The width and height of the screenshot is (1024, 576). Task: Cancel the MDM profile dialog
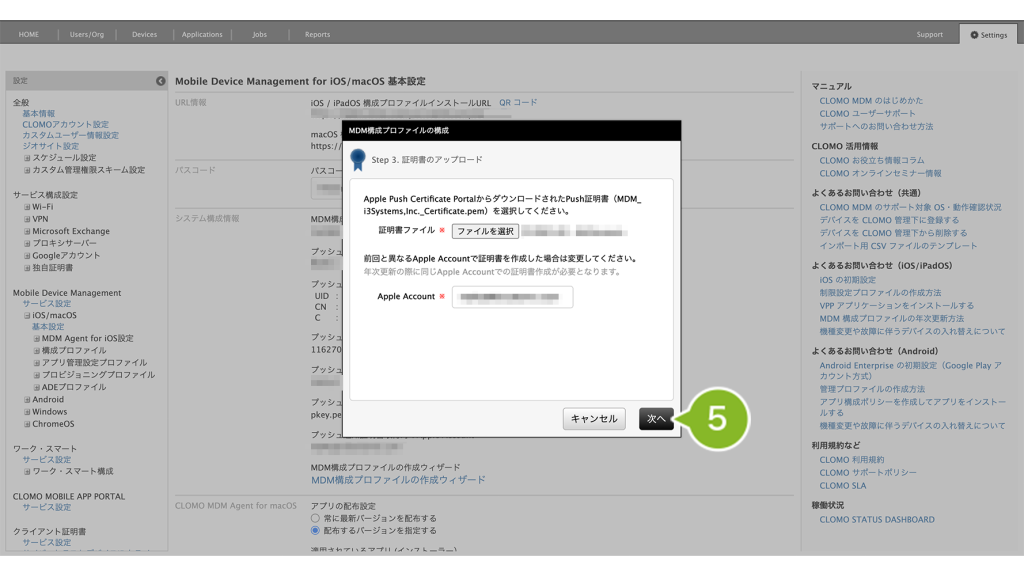[x=594, y=419]
